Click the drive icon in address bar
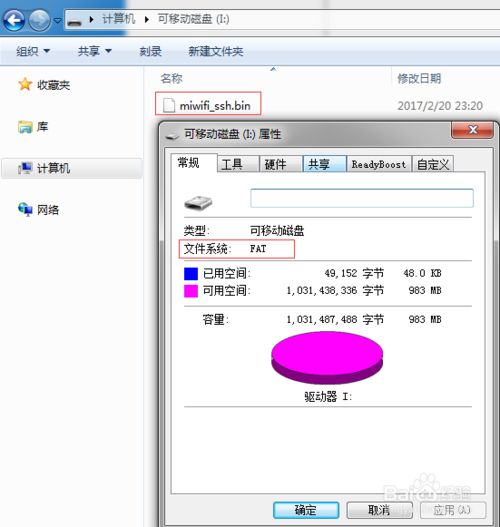This screenshot has width=500, height=527. [x=75, y=21]
